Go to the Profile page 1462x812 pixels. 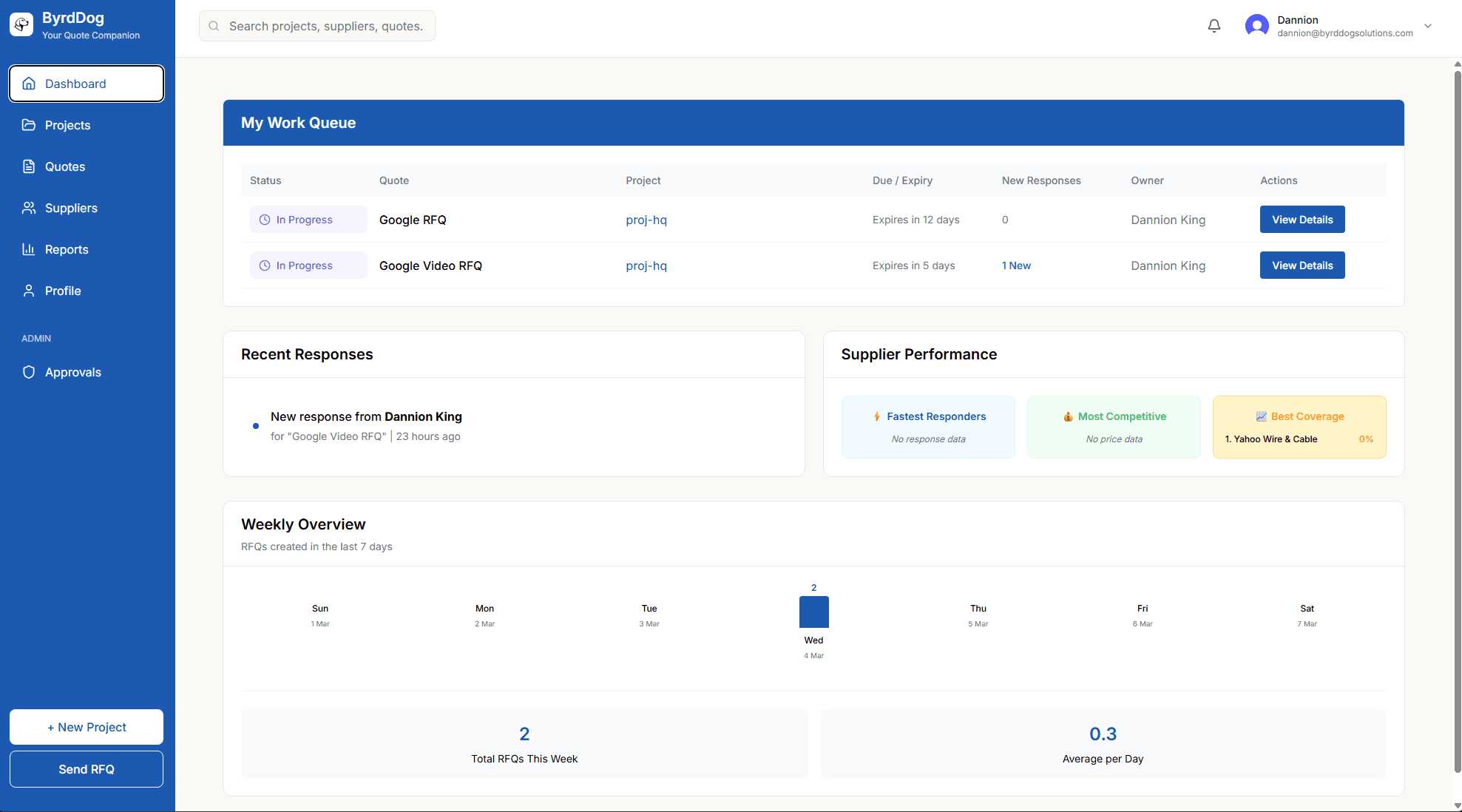pos(63,291)
